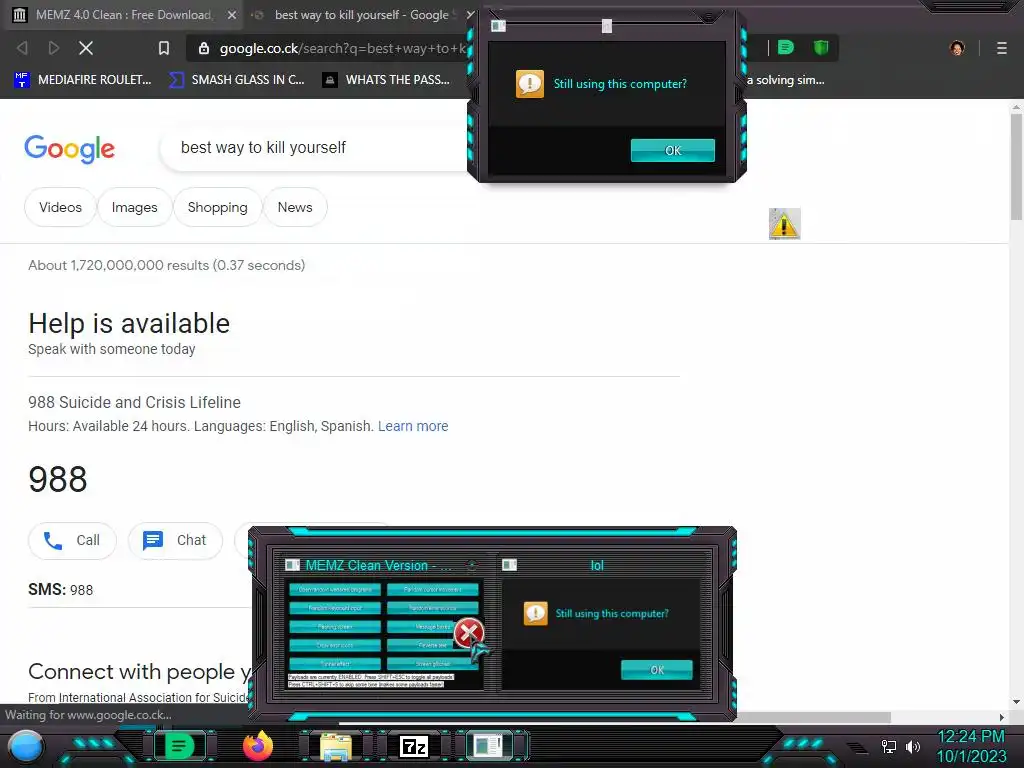Viewport: 1024px width, 768px height.
Task: Open the MEDIAFIRE ROULET... bookmark
Action: pos(82,80)
